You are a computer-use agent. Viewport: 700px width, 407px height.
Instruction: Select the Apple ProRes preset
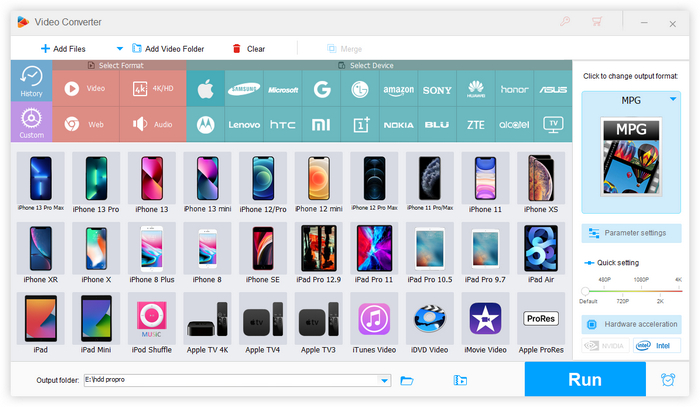(541, 323)
